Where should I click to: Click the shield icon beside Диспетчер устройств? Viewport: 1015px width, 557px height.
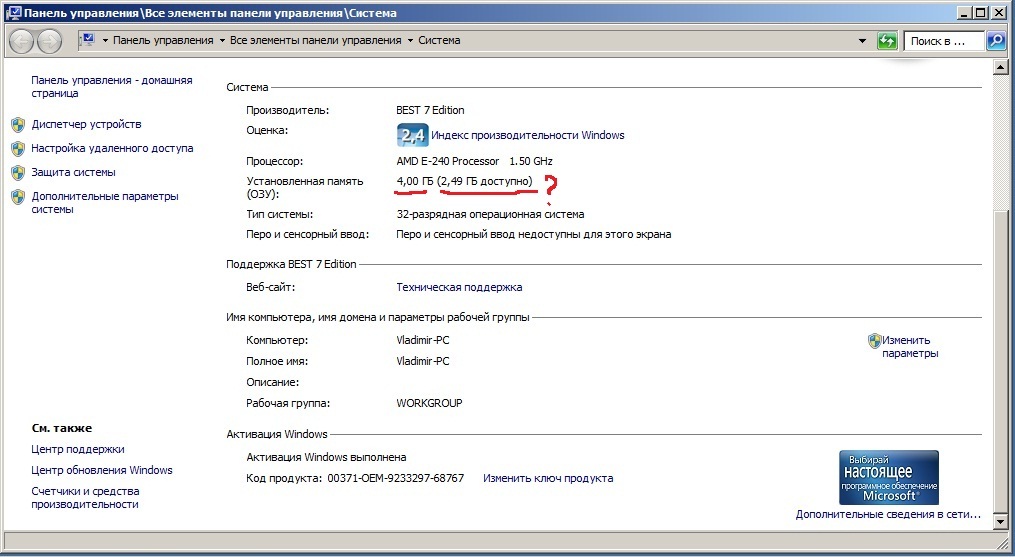click(x=18, y=125)
